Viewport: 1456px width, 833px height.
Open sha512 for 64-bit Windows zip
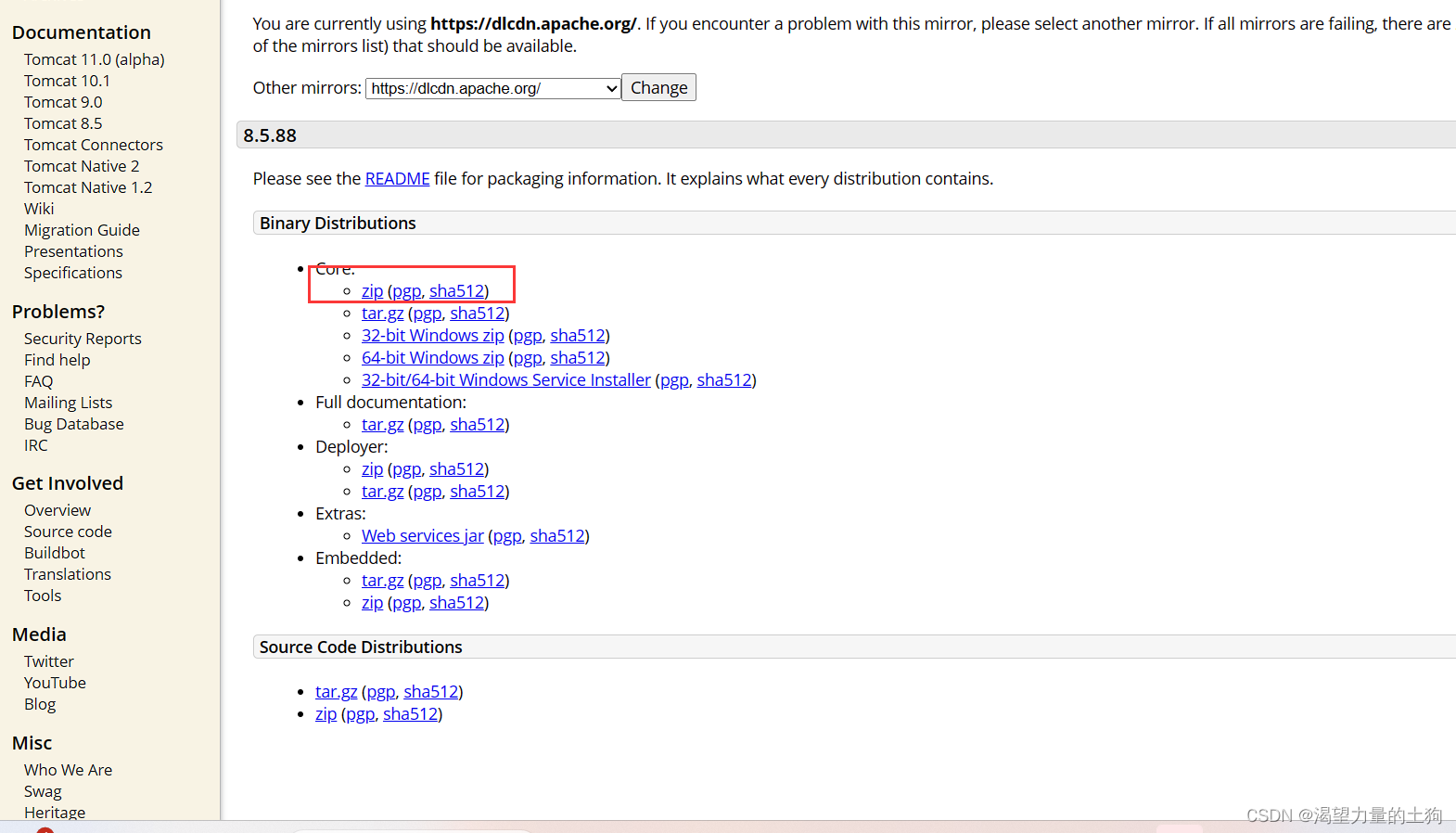[578, 358]
